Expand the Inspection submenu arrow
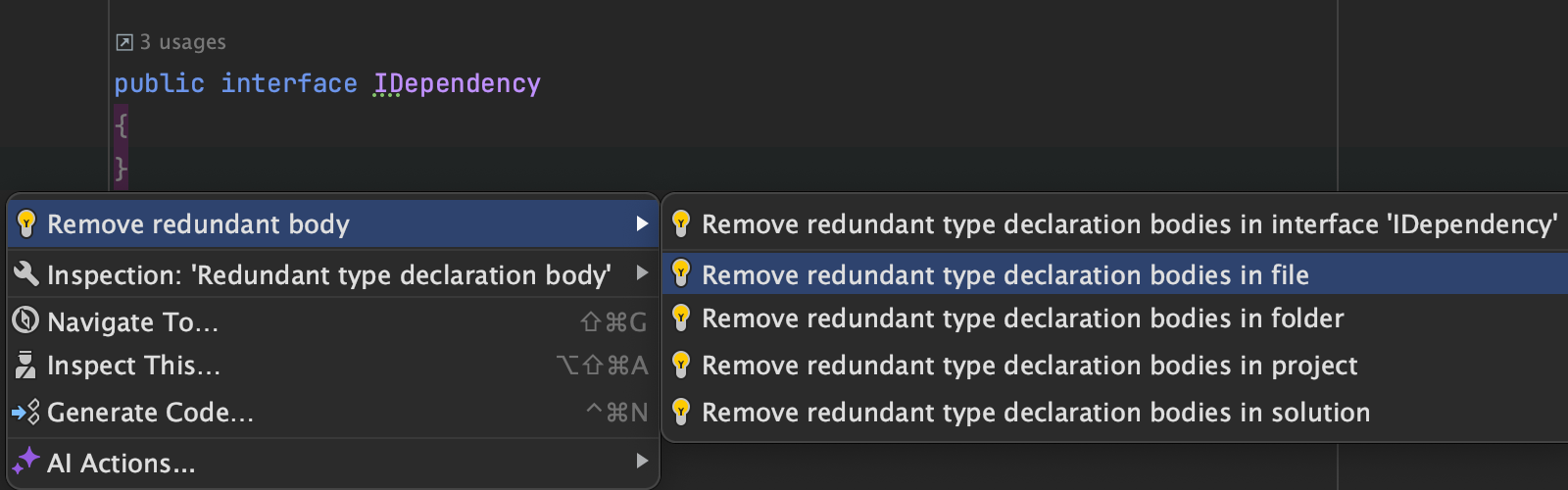Screen dimensions: 1568x490 point(642,273)
